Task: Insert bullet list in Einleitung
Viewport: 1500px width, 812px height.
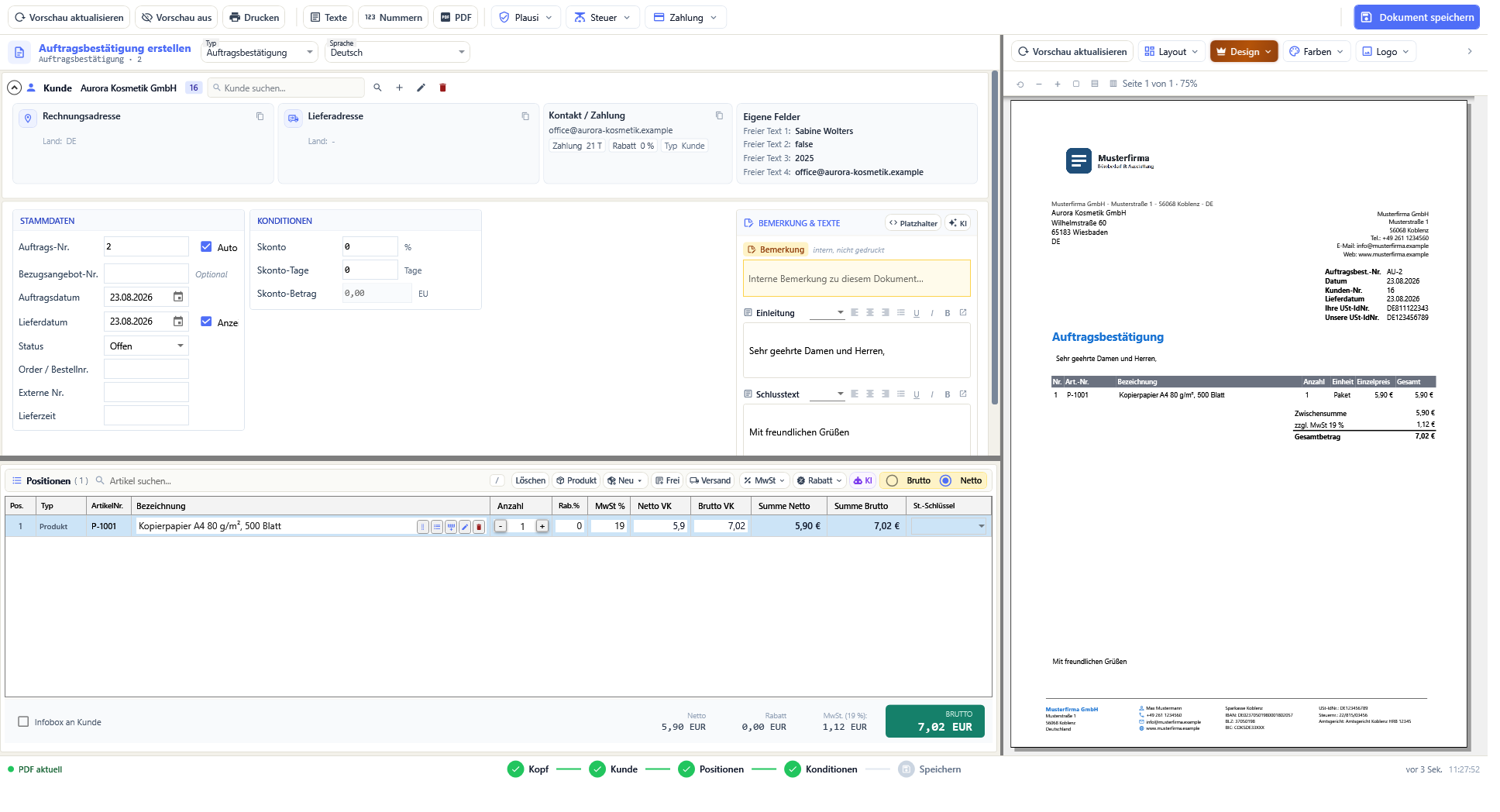Action: point(901,312)
